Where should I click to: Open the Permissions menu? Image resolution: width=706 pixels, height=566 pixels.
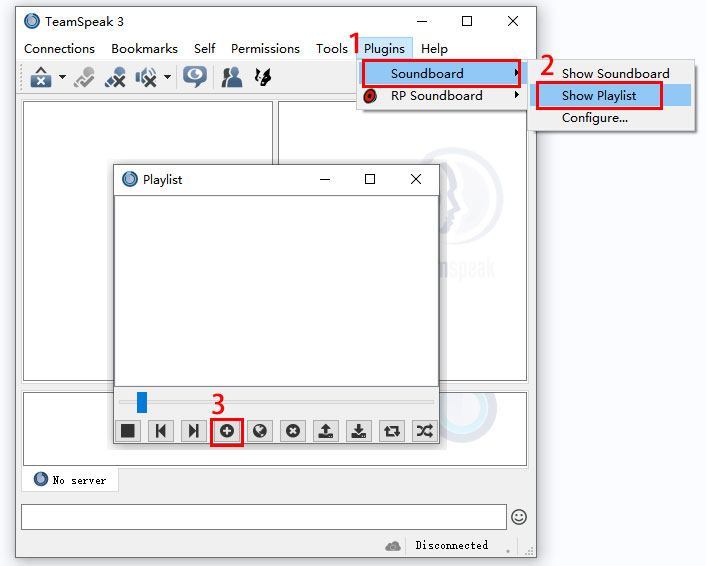point(265,49)
